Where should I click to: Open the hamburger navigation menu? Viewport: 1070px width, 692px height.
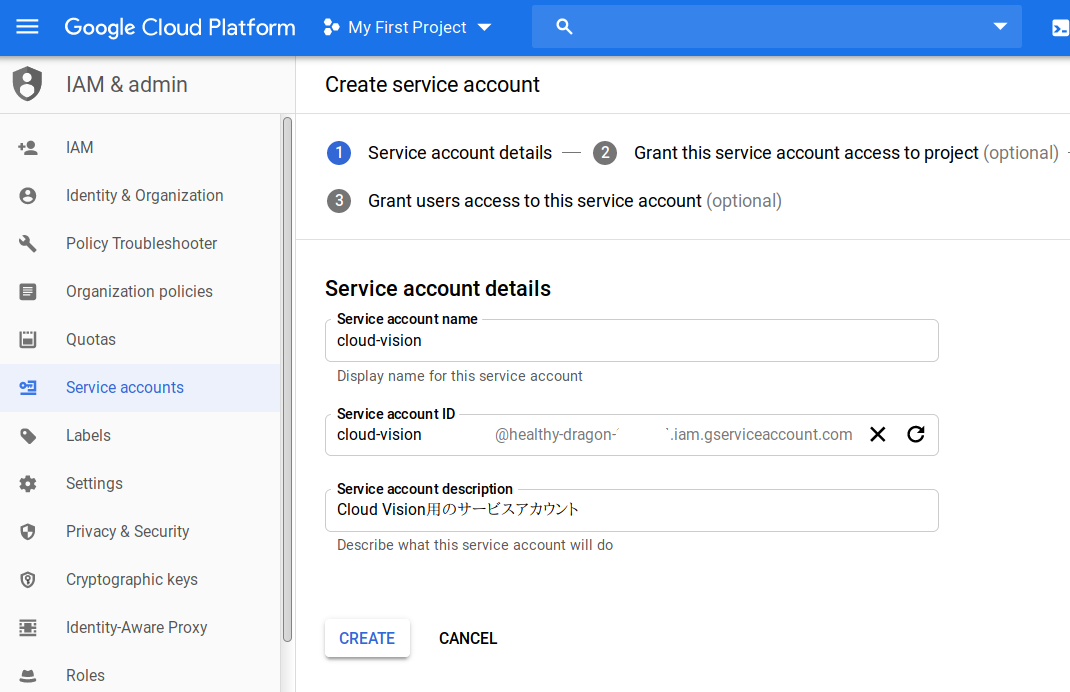tap(27, 27)
